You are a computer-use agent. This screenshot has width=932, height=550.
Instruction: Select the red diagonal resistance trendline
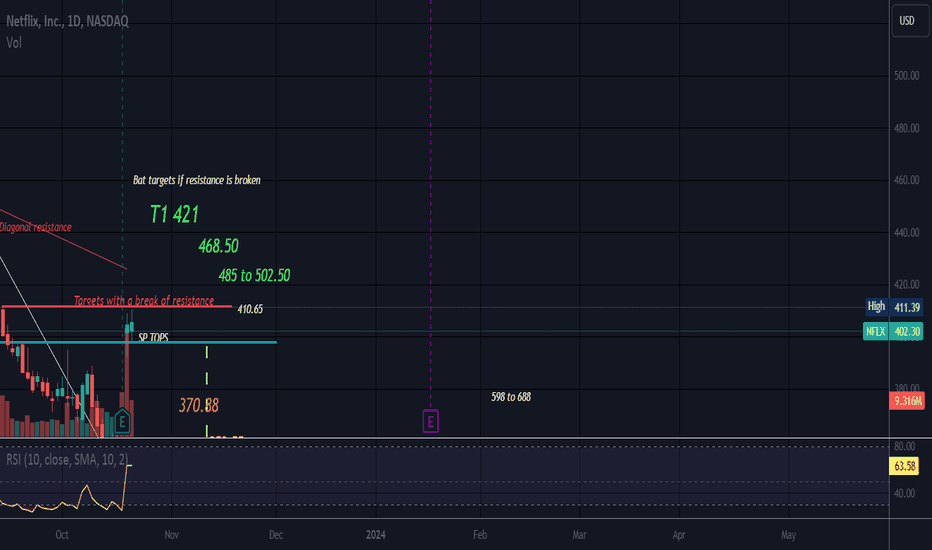point(63,239)
